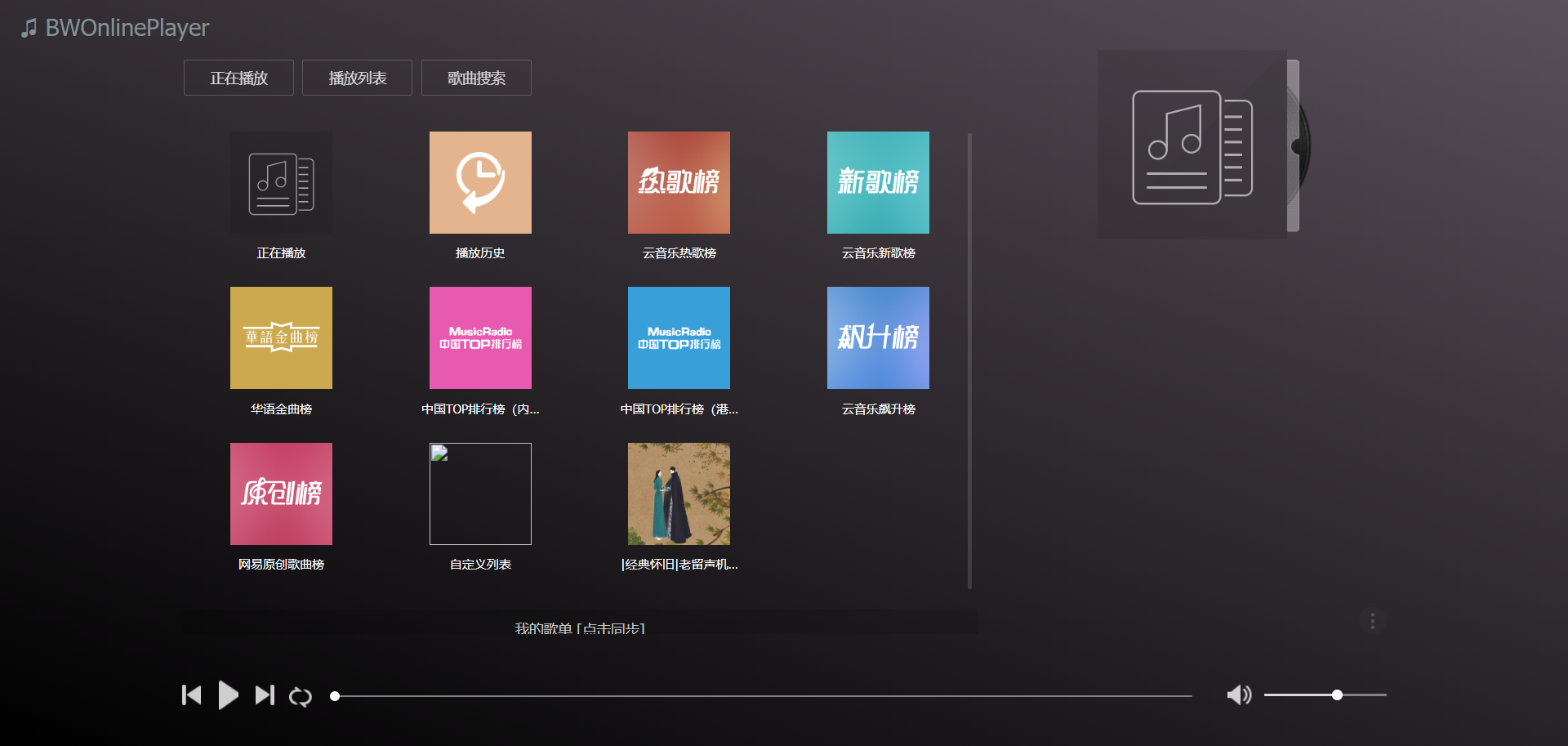Click the 正在播放 label under the first tile

point(281,253)
